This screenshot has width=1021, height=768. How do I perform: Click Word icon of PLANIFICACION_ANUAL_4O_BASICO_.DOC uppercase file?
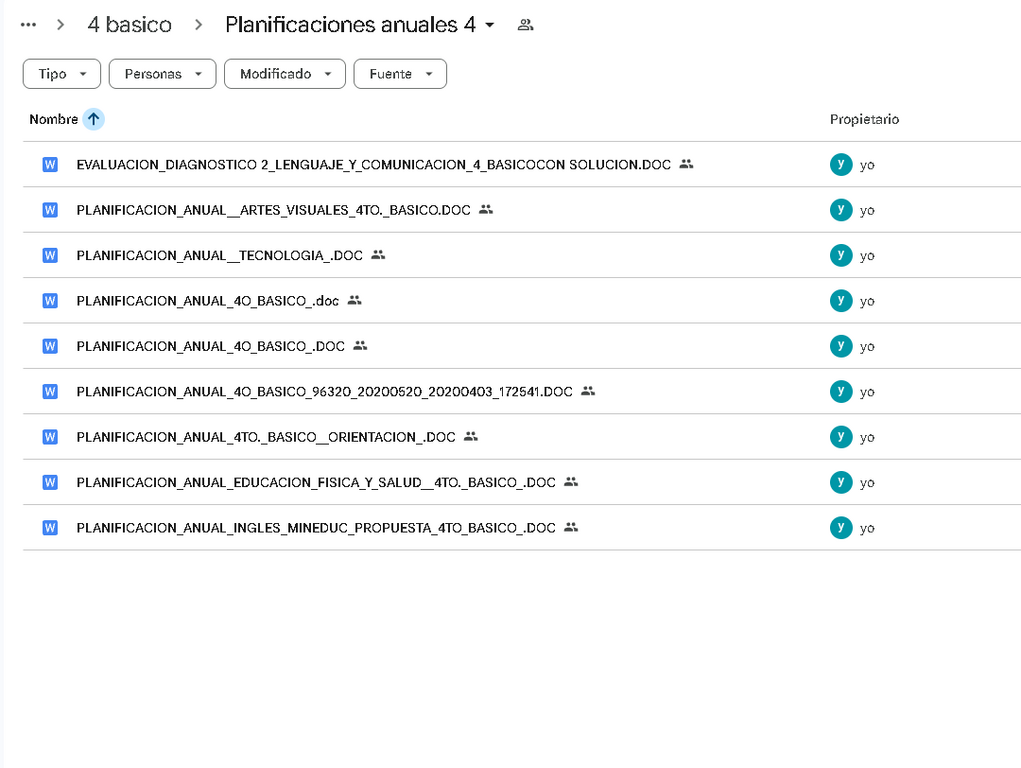(50, 346)
